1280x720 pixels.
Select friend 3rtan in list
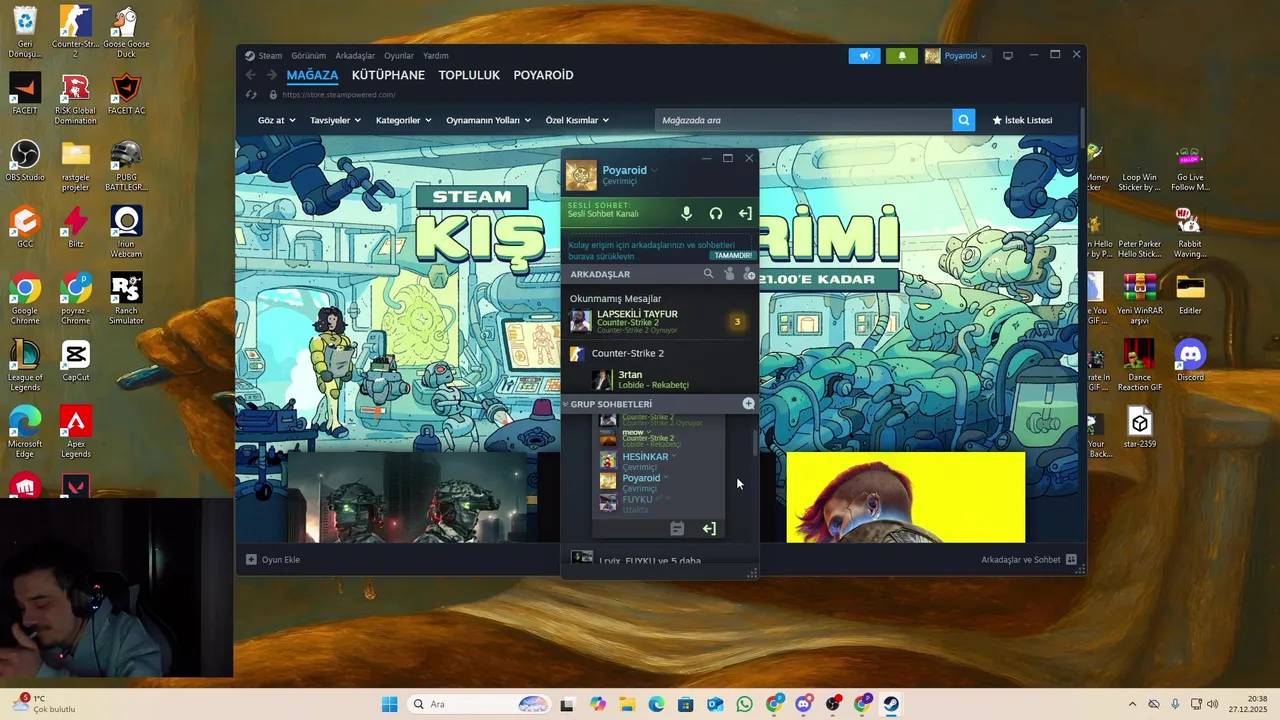[655, 379]
